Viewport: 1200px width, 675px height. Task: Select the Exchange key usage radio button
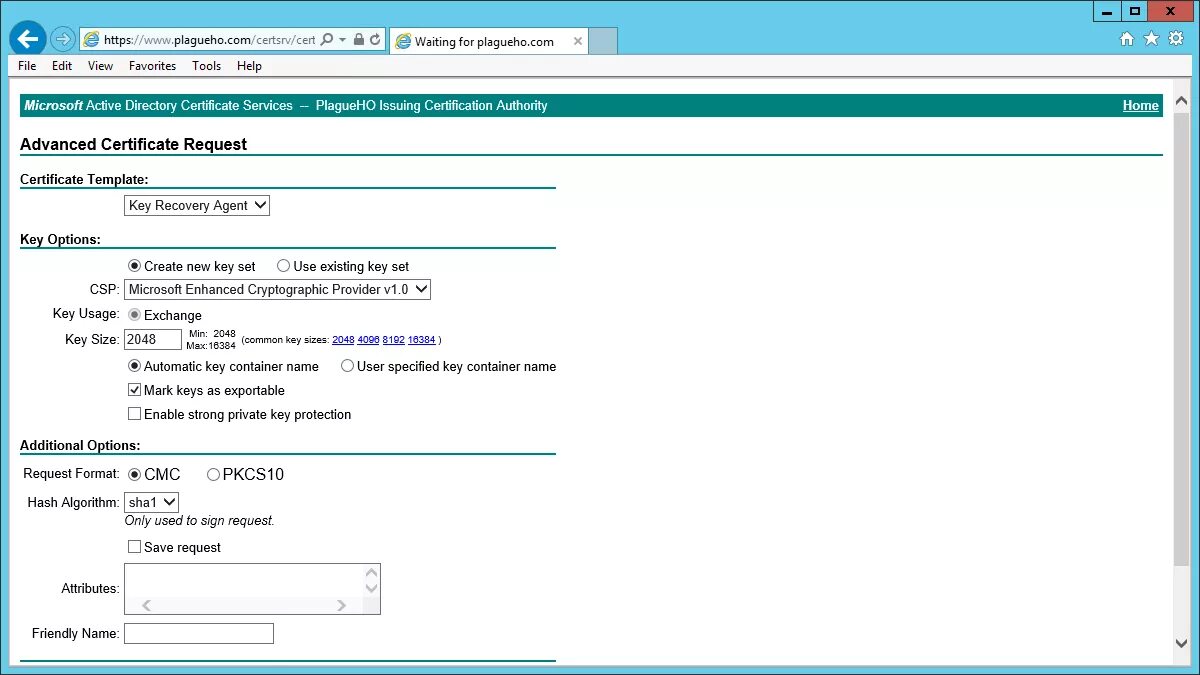point(135,315)
